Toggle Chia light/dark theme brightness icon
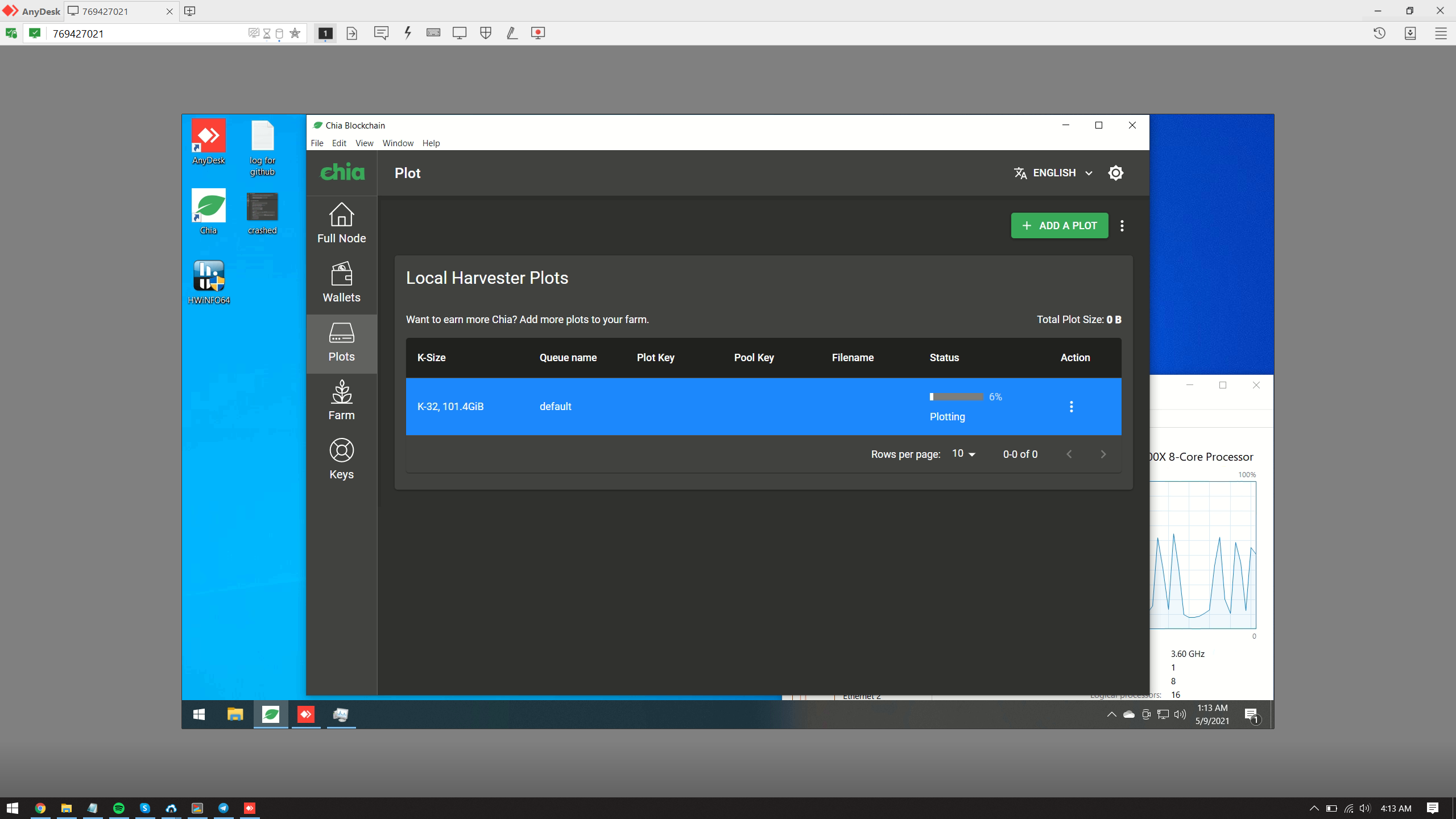Screen dimensions: 1456x819 coord(1115,173)
